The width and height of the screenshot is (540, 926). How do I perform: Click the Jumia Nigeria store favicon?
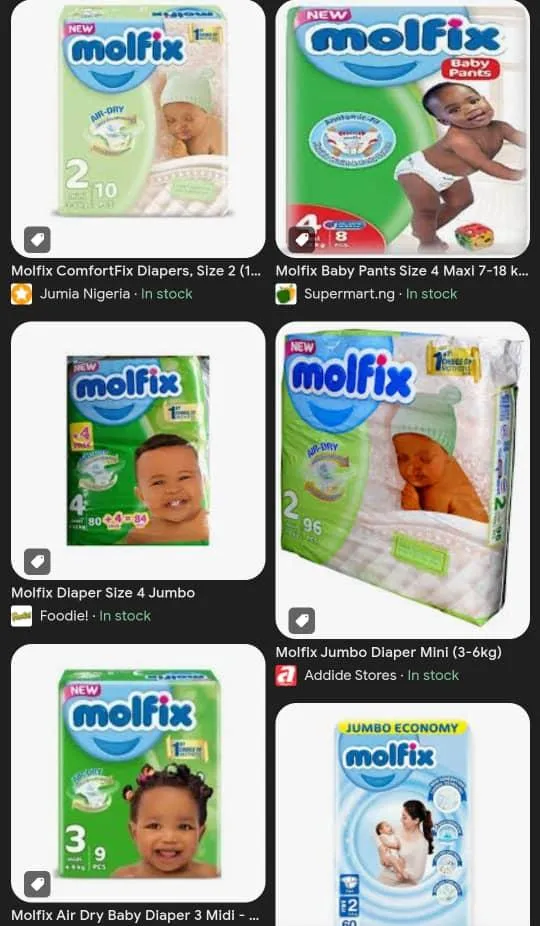coord(21,294)
